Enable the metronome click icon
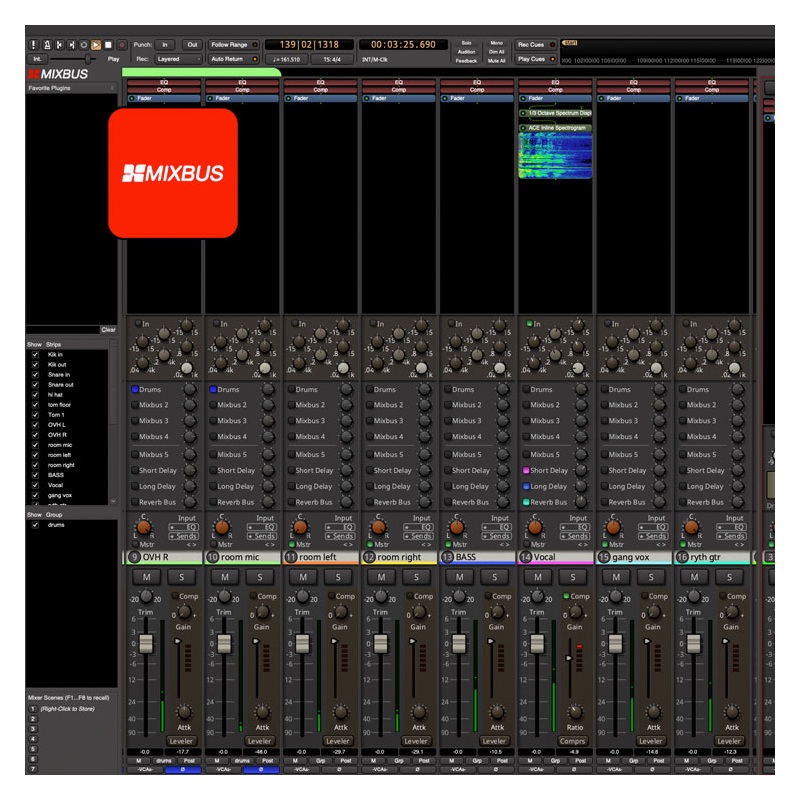Image resolution: width=800 pixels, height=800 pixels. (48, 43)
